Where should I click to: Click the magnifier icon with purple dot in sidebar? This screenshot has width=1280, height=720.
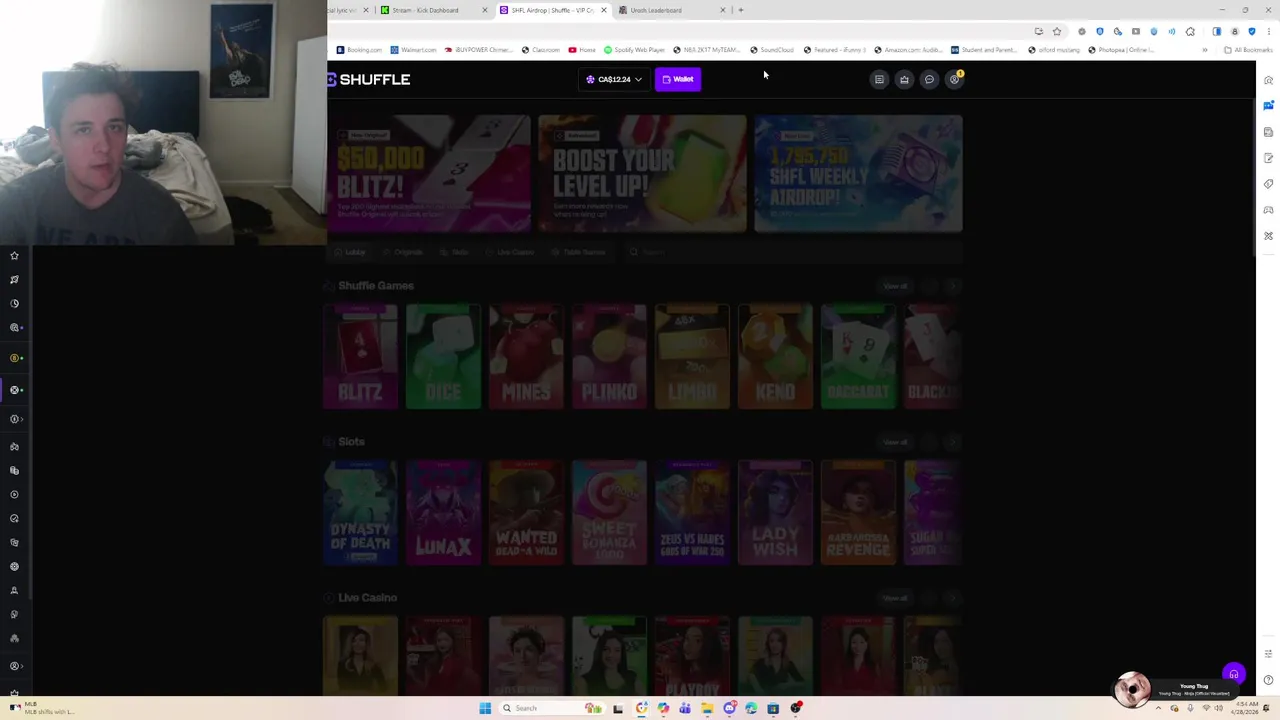point(15,328)
